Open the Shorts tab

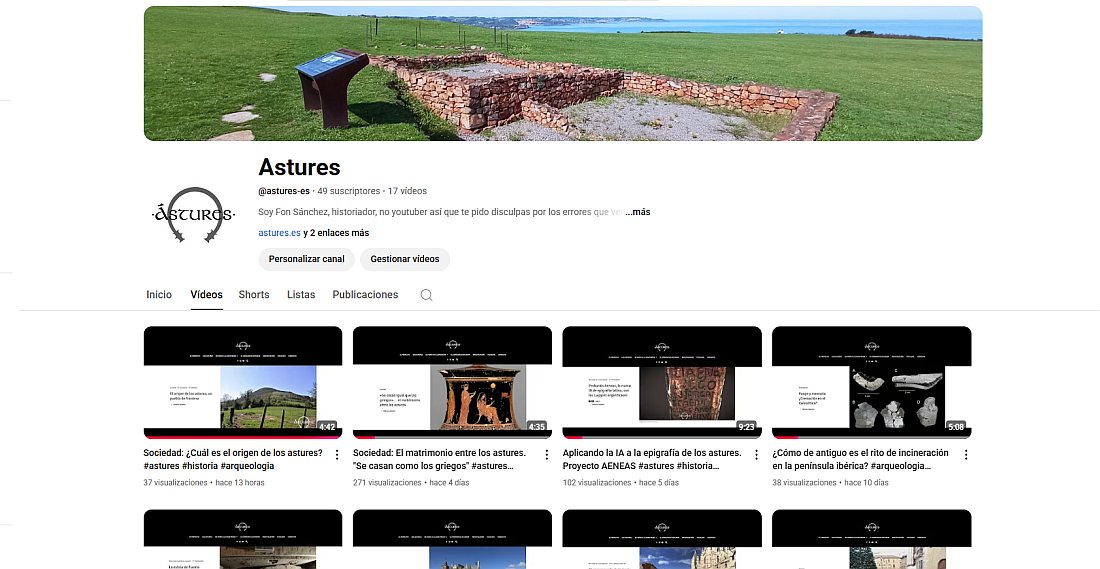[254, 295]
